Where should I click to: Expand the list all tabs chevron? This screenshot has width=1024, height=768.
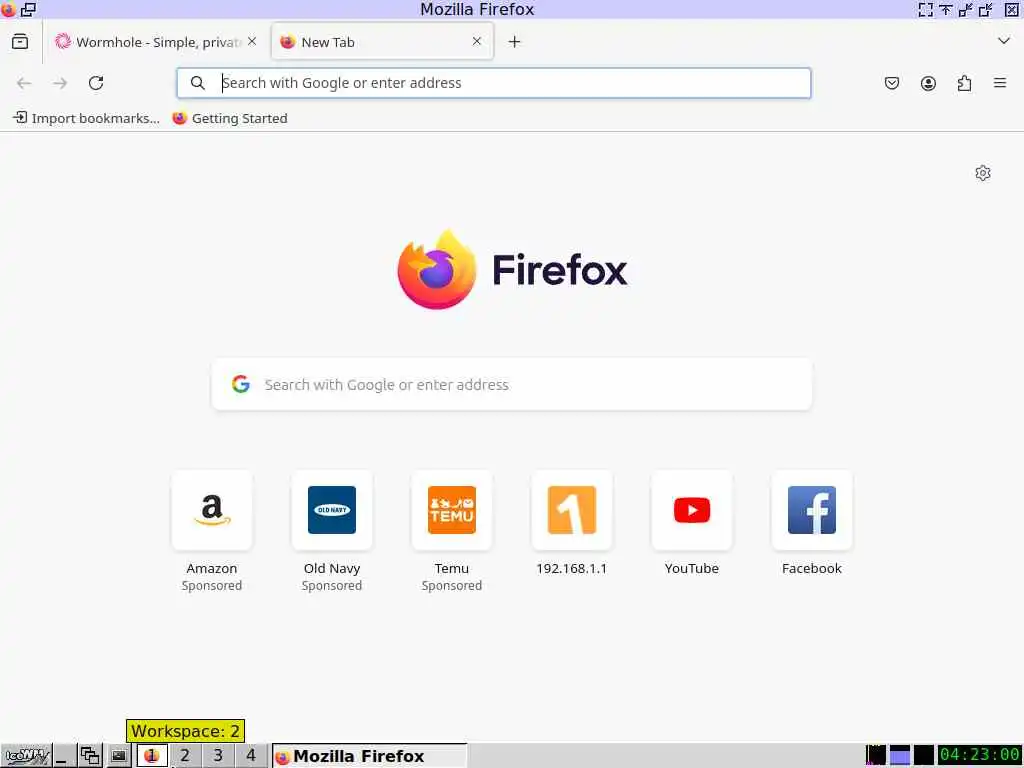(1004, 41)
